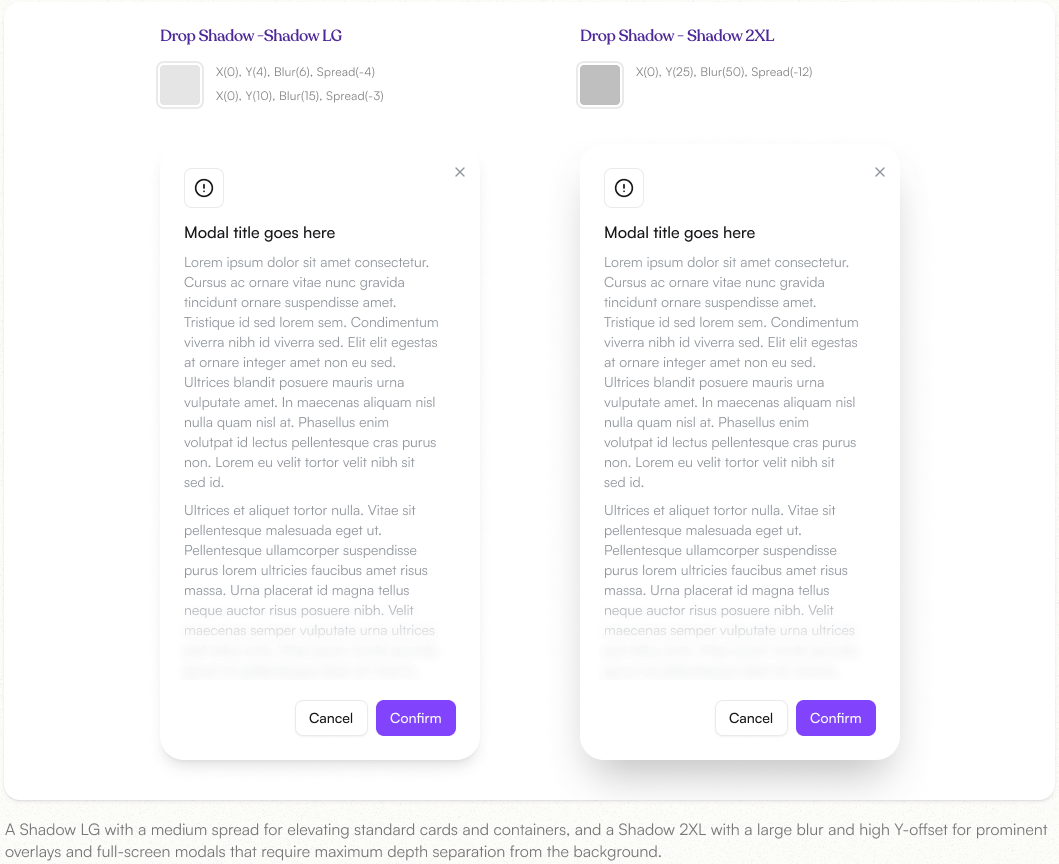Click the Drop Shadow - Shadow LG heading
The height and width of the screenshot is (864, 1059).
(x=251, y=36)
